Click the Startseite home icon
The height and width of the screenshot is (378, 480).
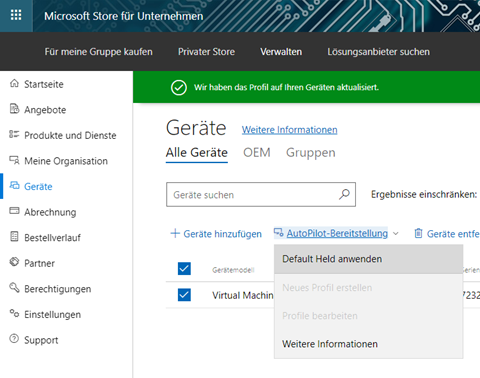tap(14, 83)
